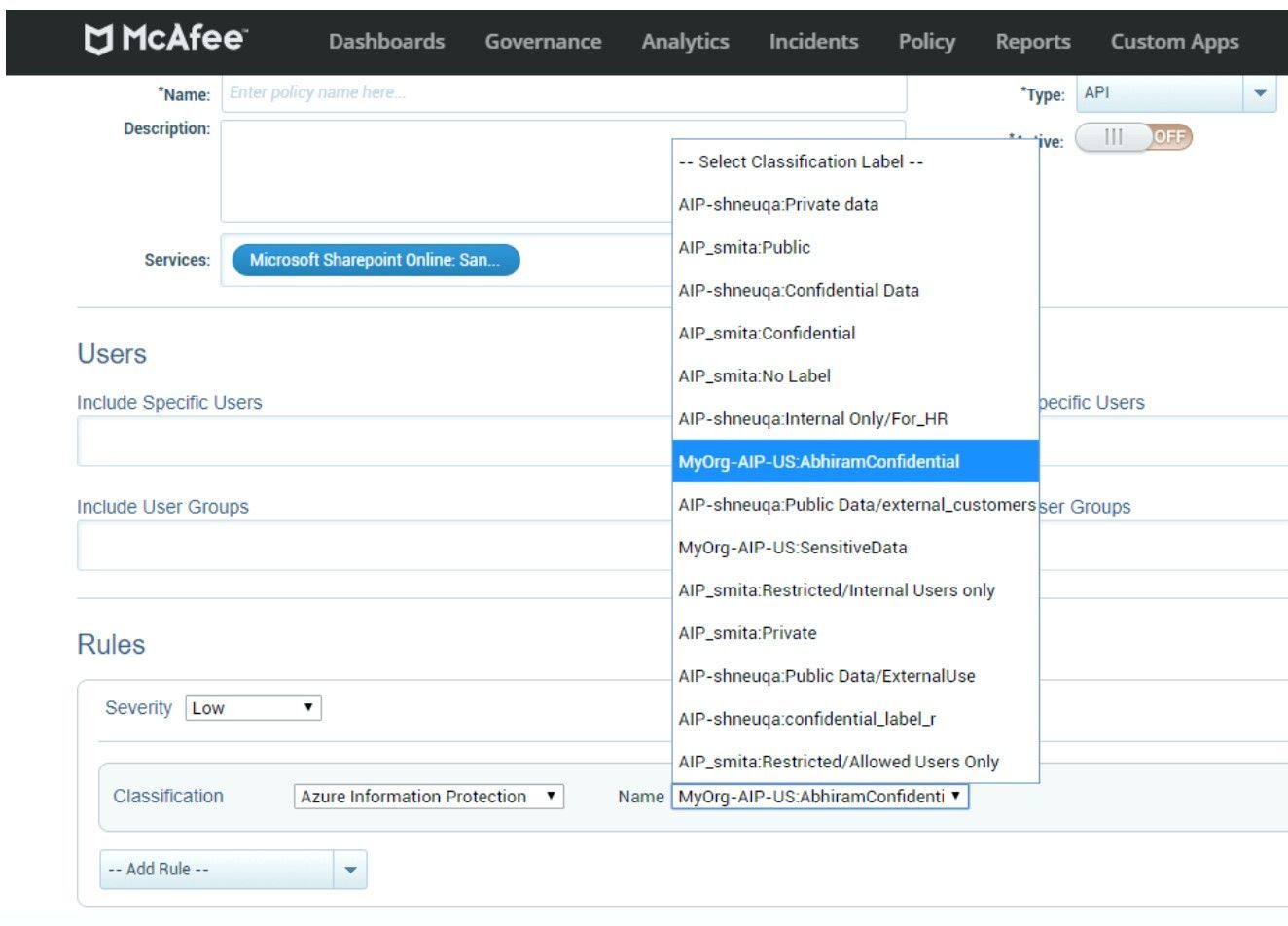Open the Incidents menu

[812, 41]
